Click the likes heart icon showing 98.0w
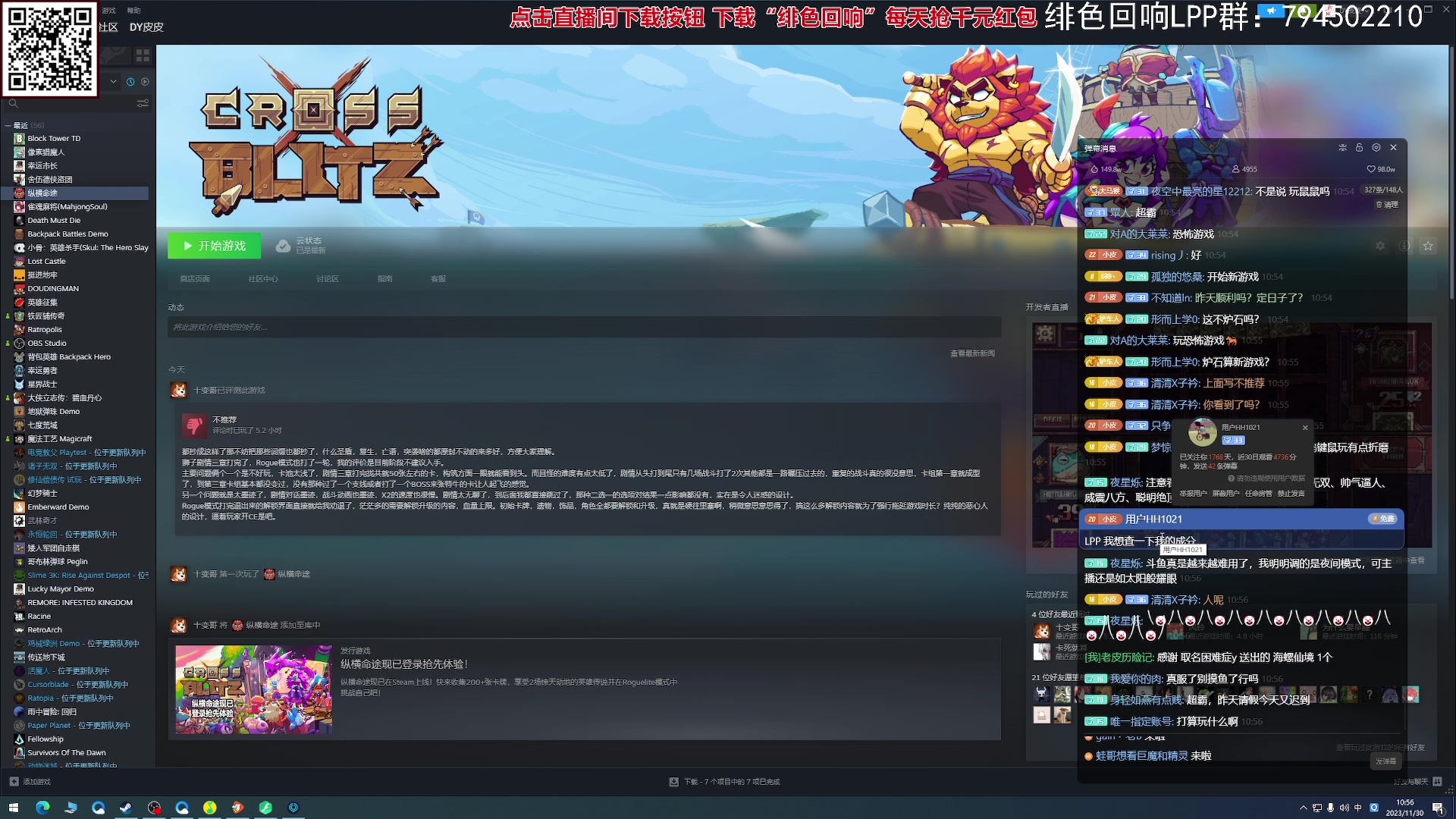1456x819 pixels. pyautogui.click(x=1371, y=169)
